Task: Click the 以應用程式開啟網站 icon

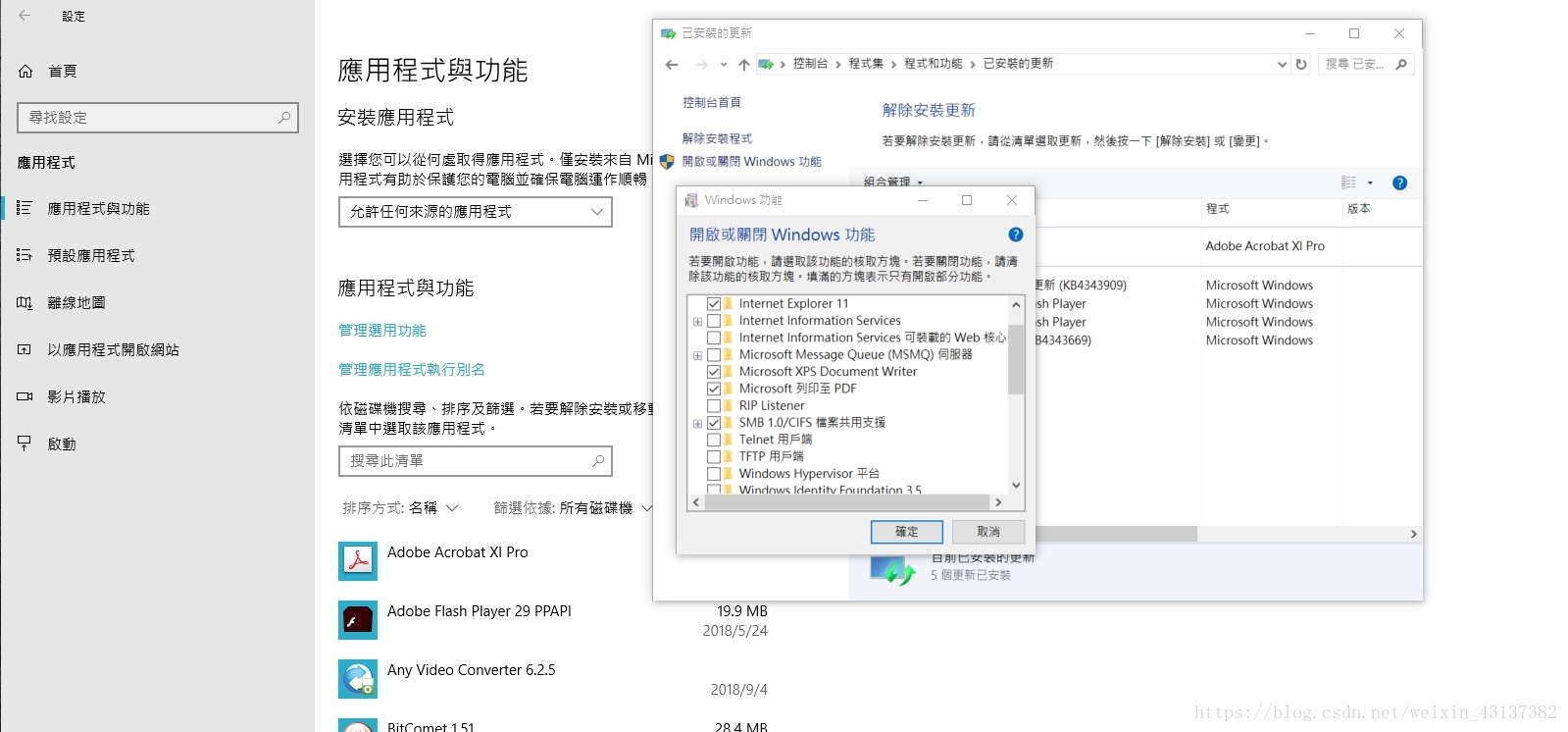Action: coord(25,349)
